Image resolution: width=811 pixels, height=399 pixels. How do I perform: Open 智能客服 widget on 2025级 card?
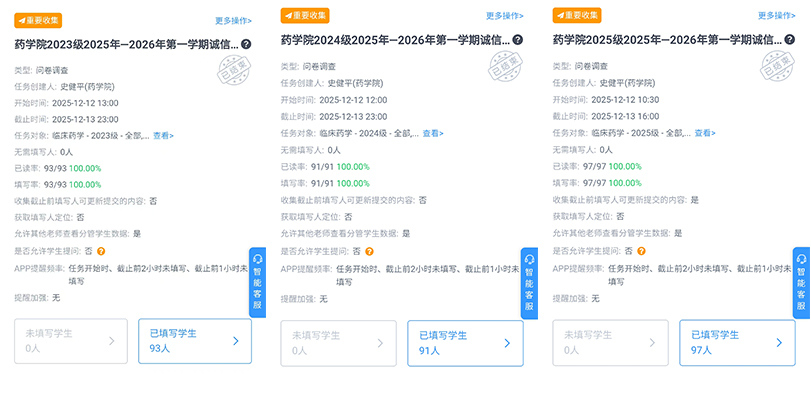(x=802, y=283)
